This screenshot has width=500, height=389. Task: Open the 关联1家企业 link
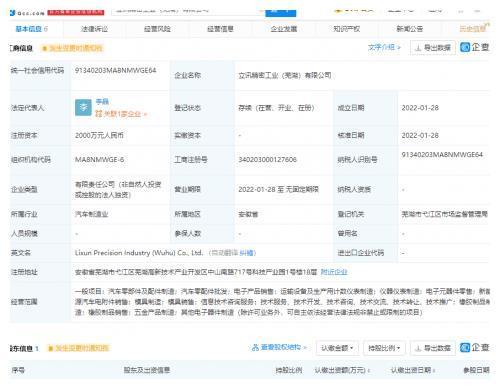coord(121,114)
